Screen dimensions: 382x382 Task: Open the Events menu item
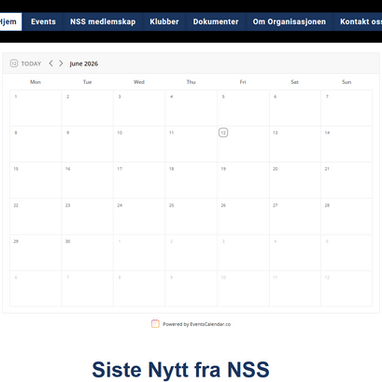pyautogui.click(x=43, y=22)
